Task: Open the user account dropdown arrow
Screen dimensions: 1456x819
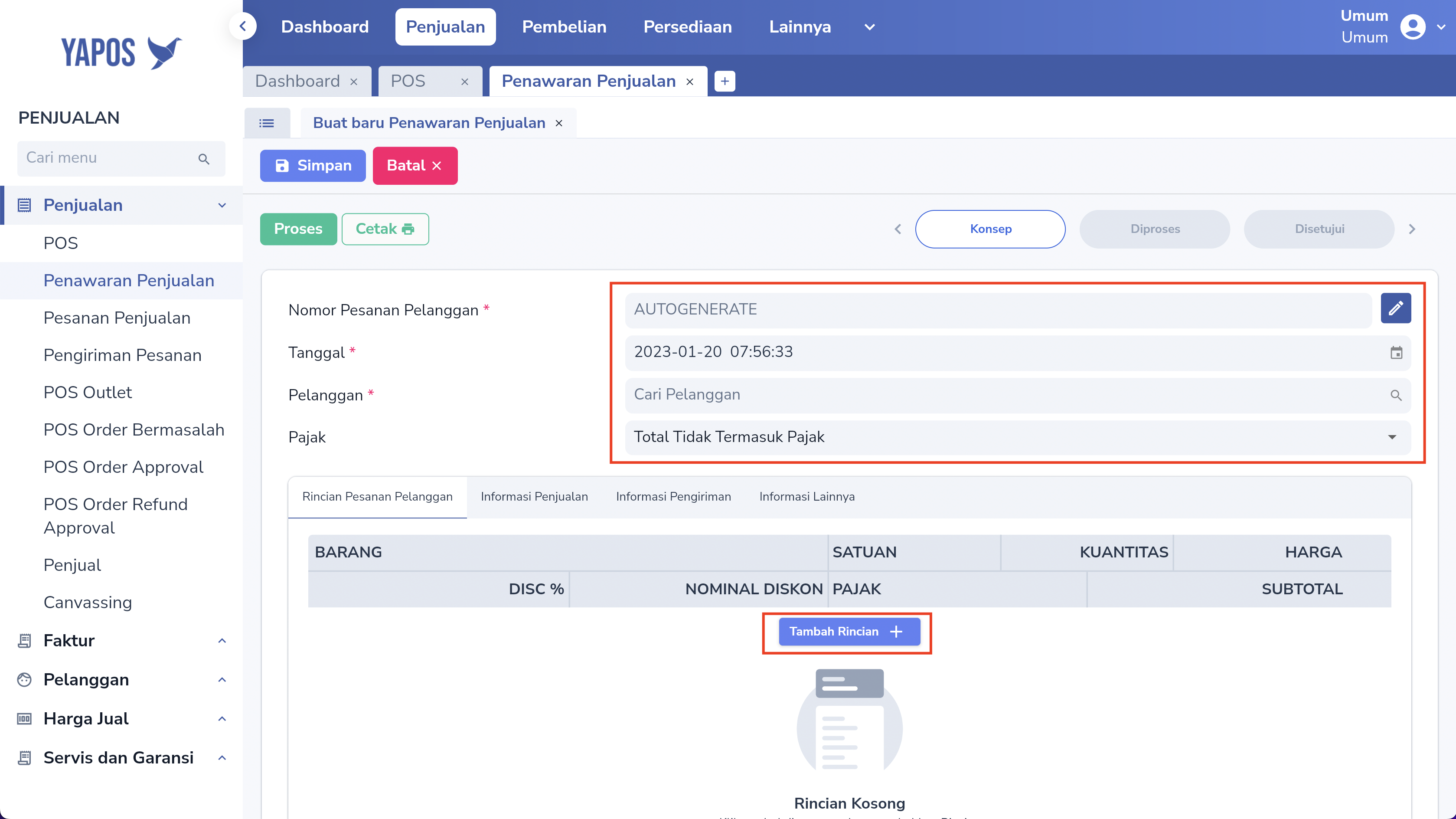Action: [1441, 26]
